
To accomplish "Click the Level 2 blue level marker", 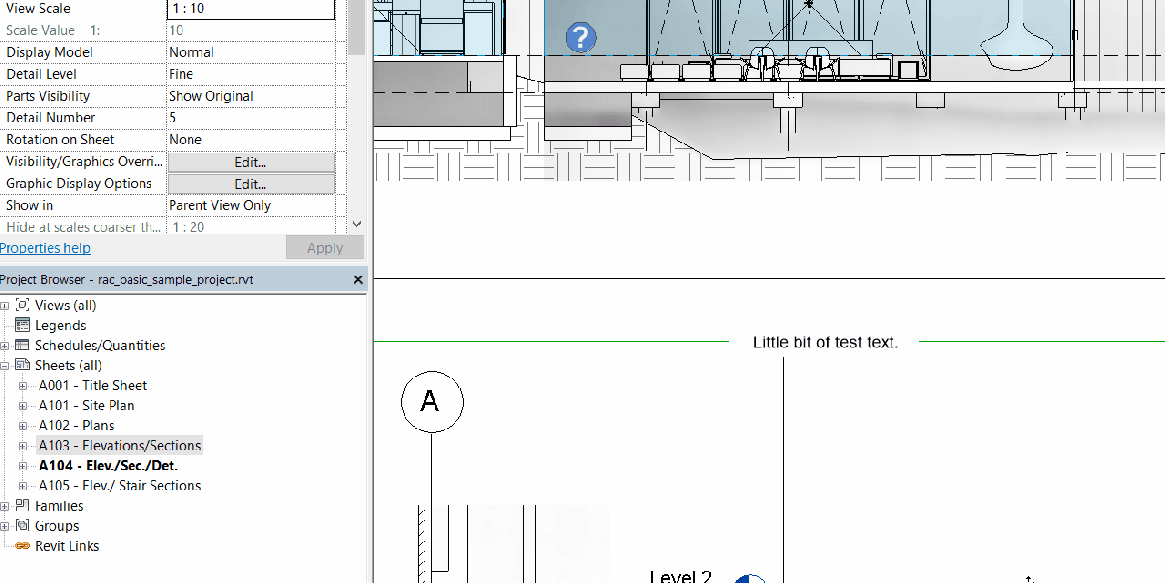I will [749, 578].
